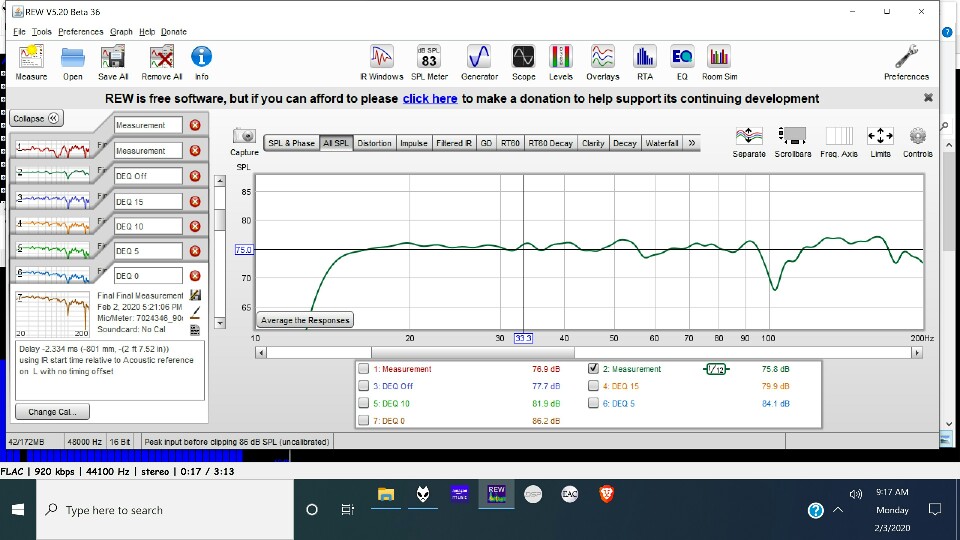Click the graph horizontal scrollbar thumb

click(472, 352)
